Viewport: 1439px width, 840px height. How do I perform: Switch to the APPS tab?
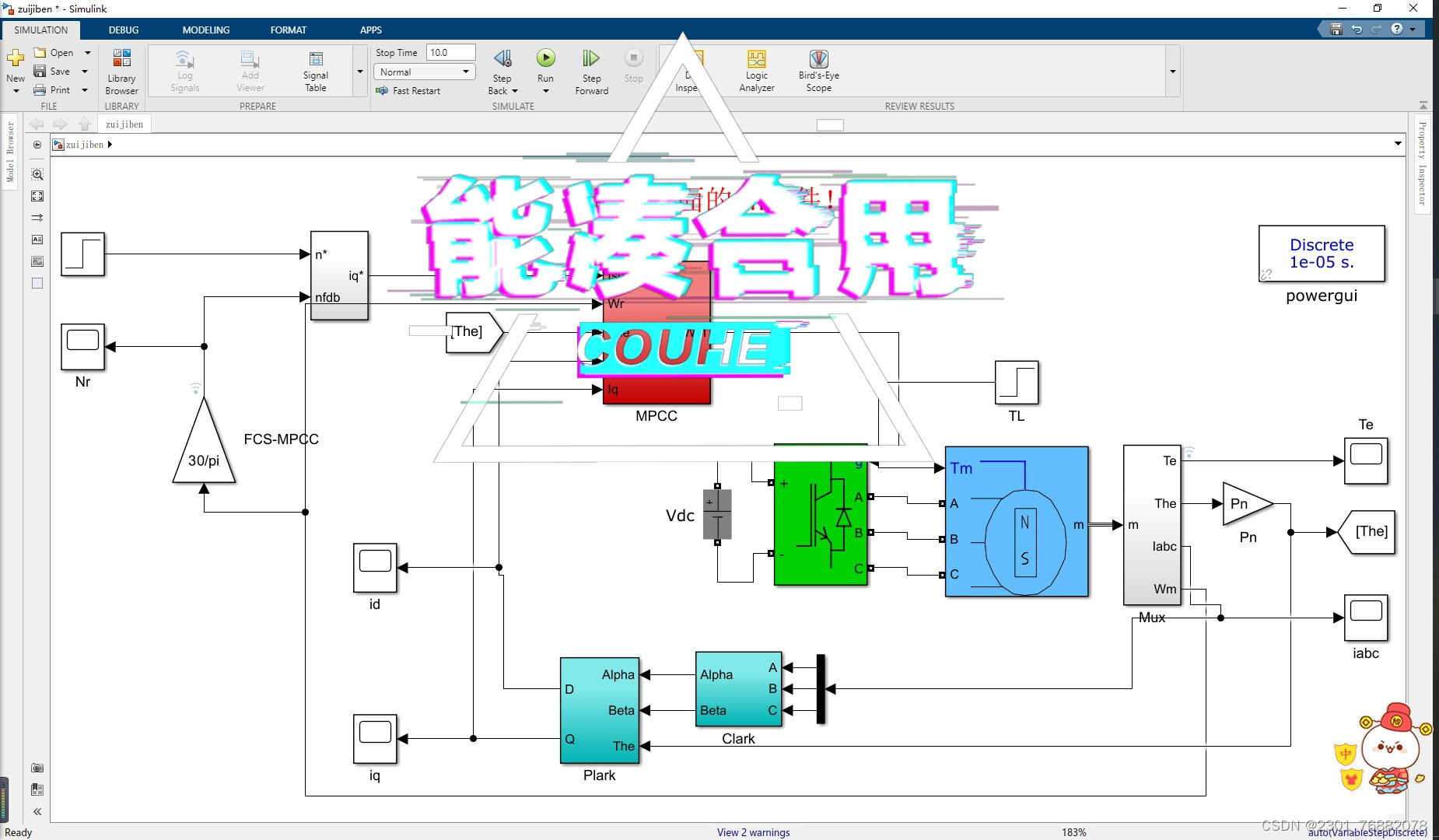(371, 30)
